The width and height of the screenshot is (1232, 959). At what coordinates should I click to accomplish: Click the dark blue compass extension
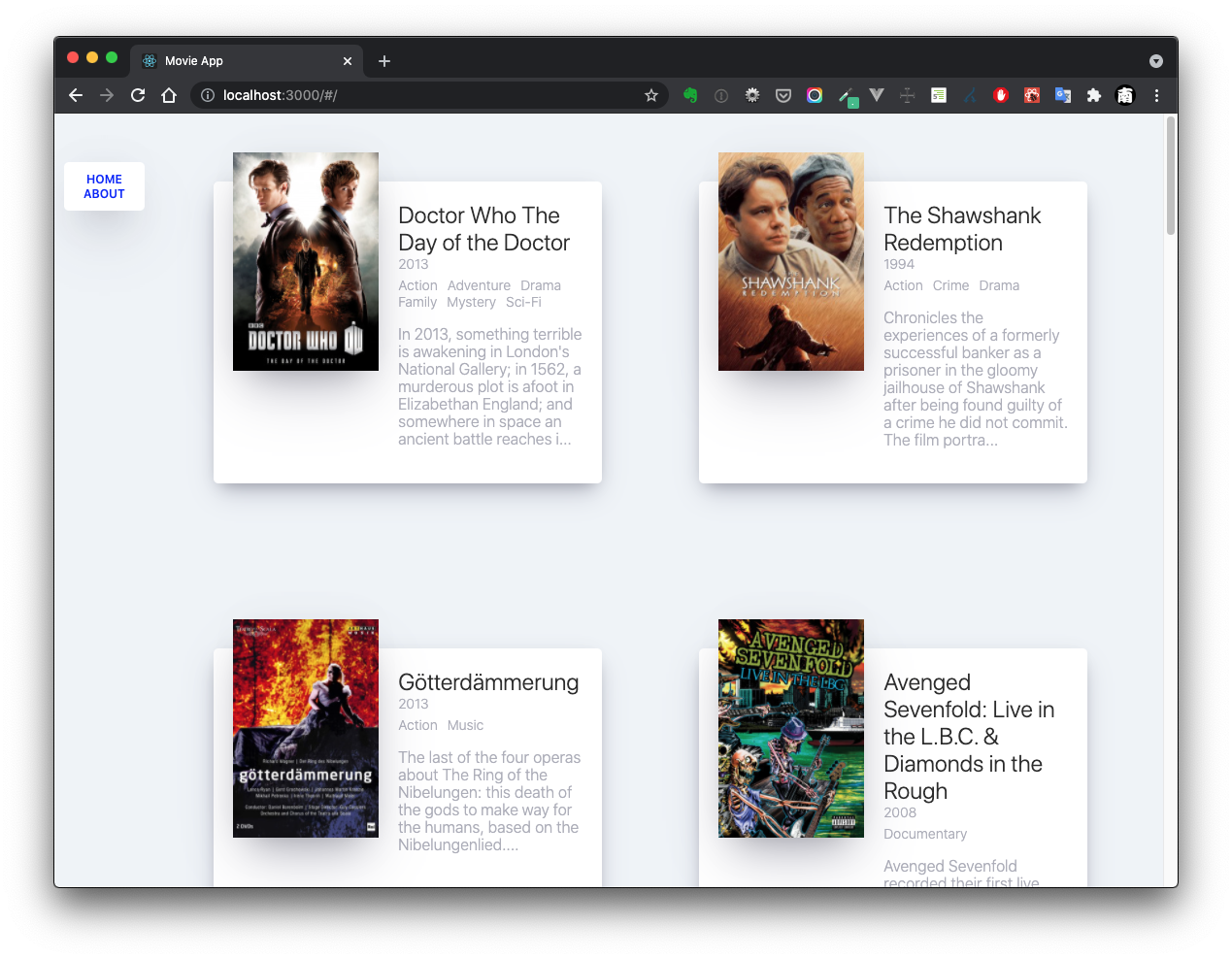[970, 95]
